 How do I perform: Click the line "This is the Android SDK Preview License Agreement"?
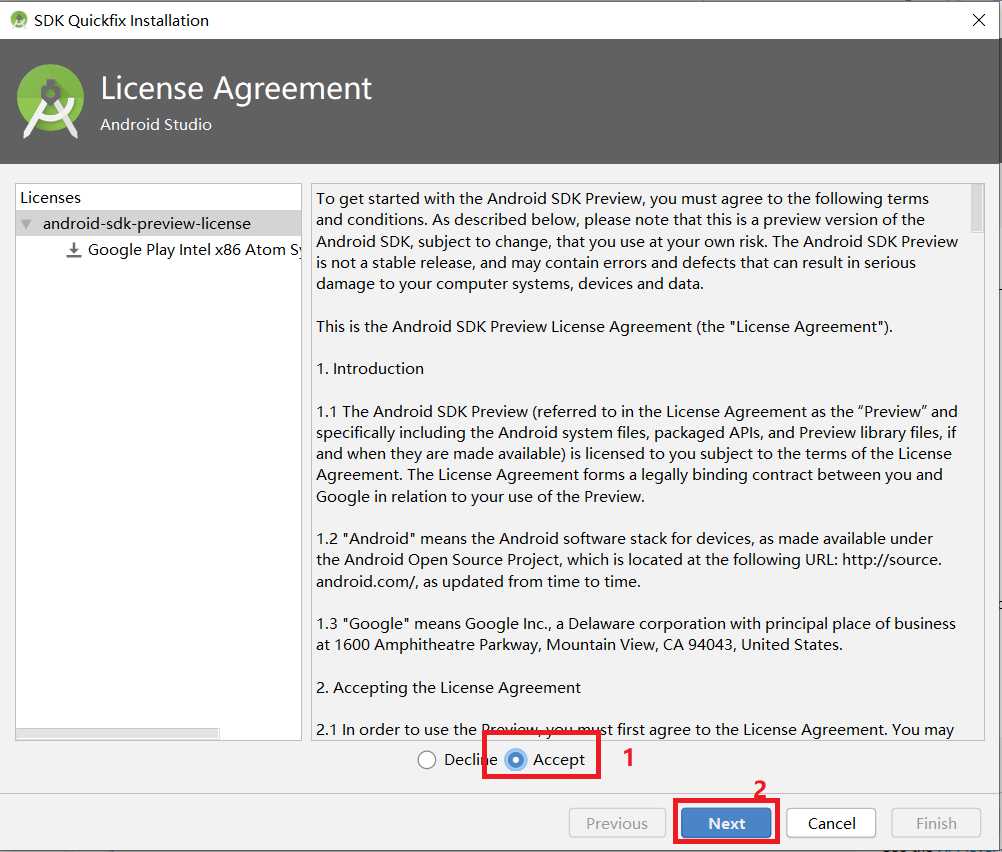coord(604,327)
